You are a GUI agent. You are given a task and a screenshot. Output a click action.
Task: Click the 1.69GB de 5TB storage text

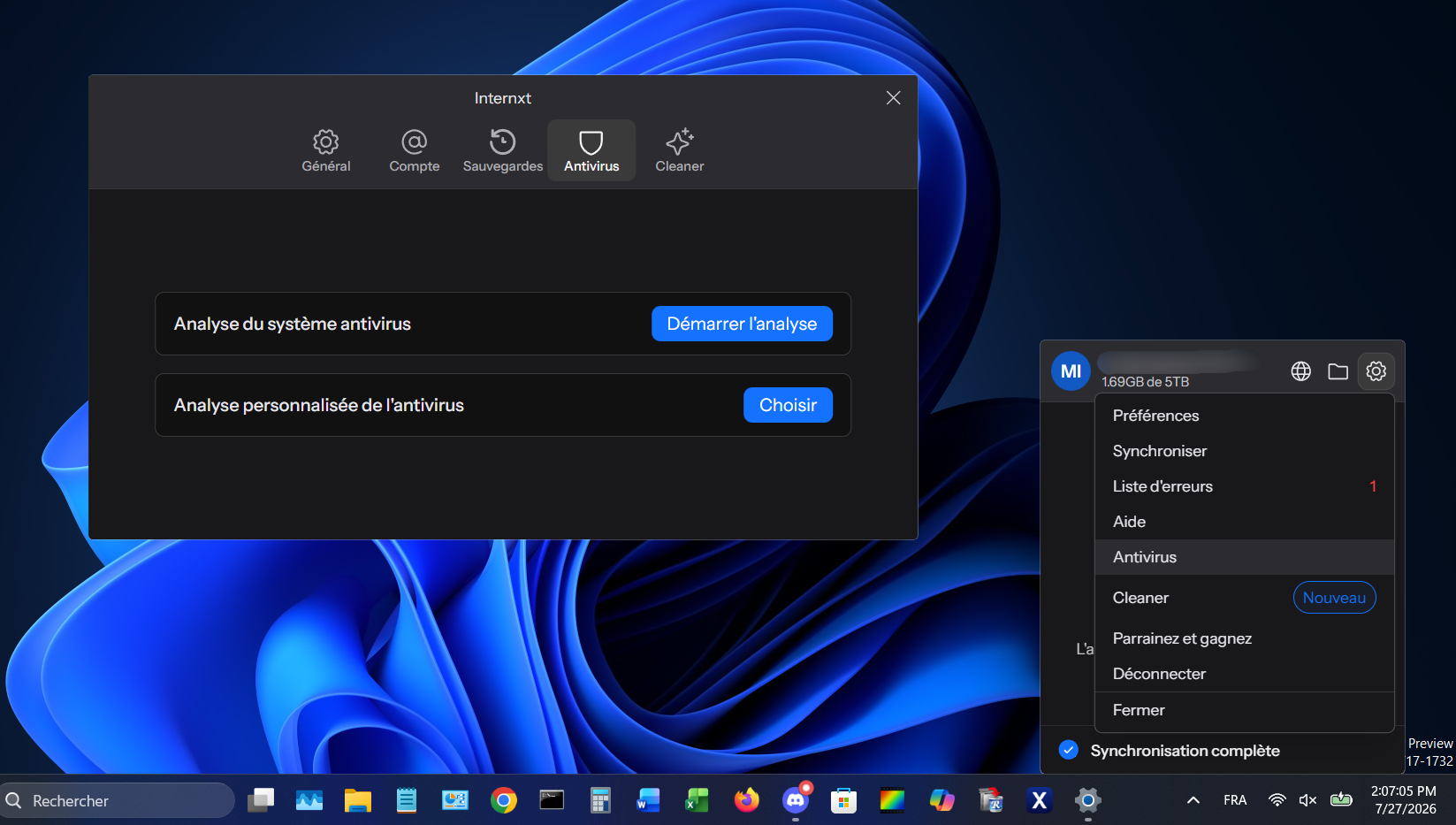[x=1145, y=382]
